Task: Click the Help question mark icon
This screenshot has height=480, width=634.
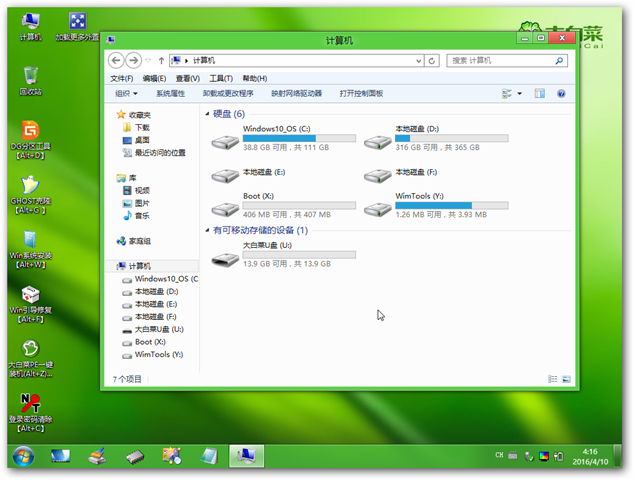Action: tap(560, 93)
